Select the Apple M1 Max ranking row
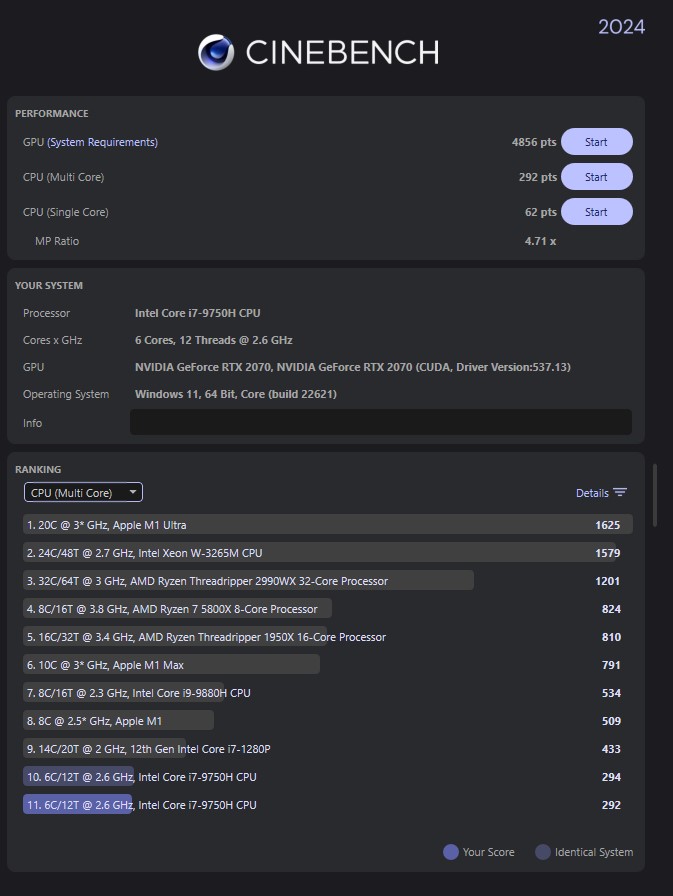Viewport: 673px width, 896px height. (327, 665)
